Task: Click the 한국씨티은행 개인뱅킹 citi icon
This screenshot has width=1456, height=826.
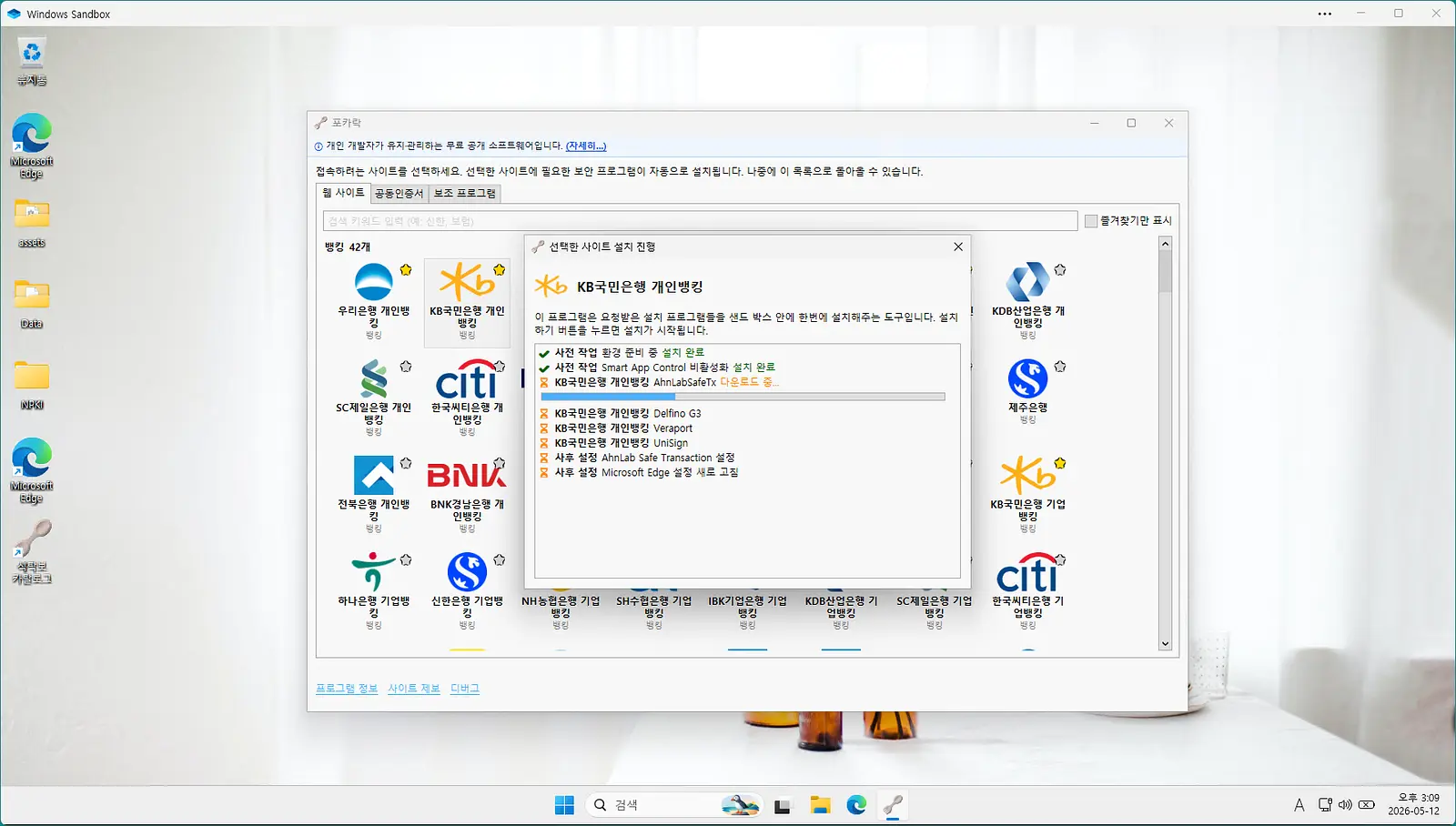Action: 467,380
